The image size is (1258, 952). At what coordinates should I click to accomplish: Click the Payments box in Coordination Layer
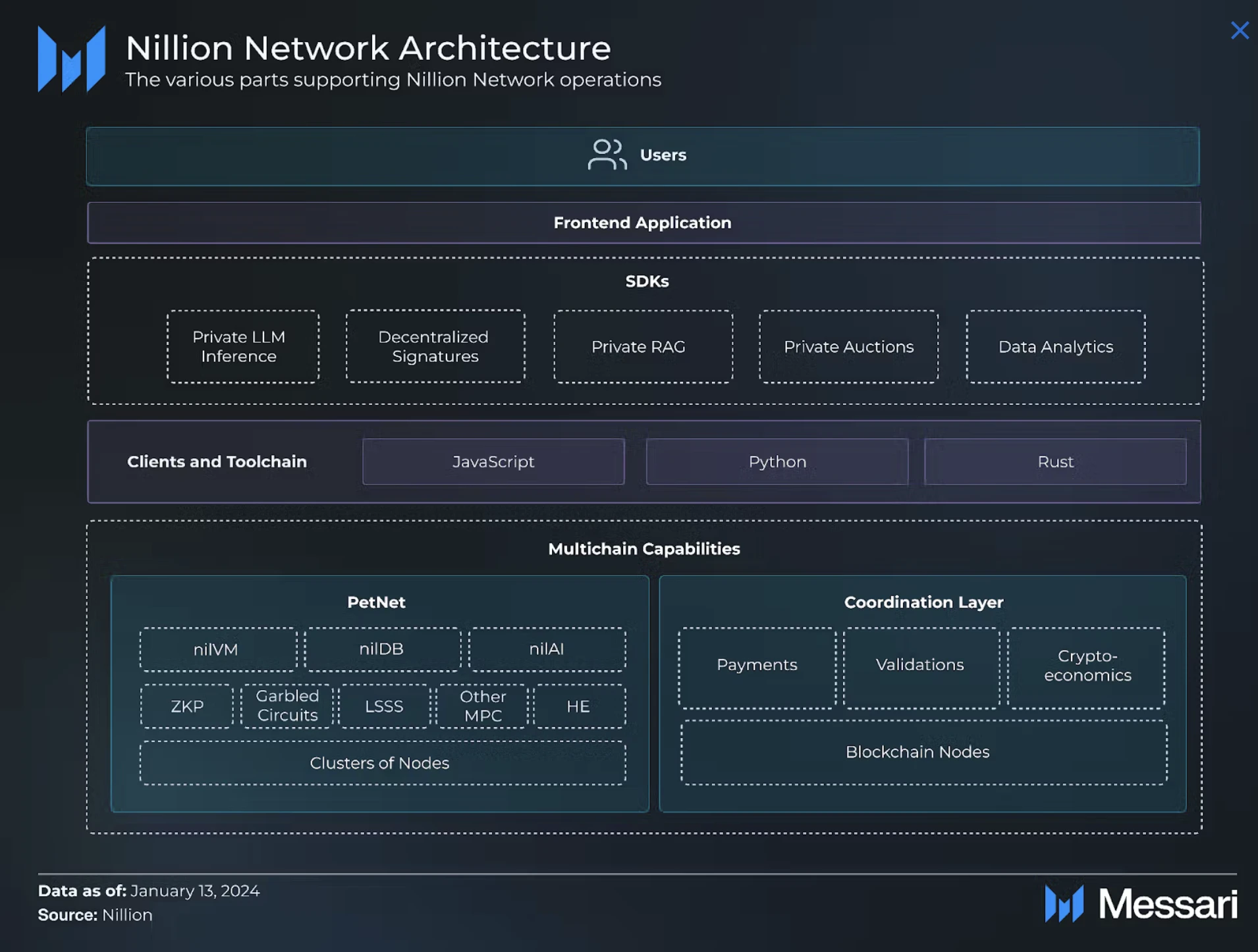pyautogui.click(x=757, y=666)
